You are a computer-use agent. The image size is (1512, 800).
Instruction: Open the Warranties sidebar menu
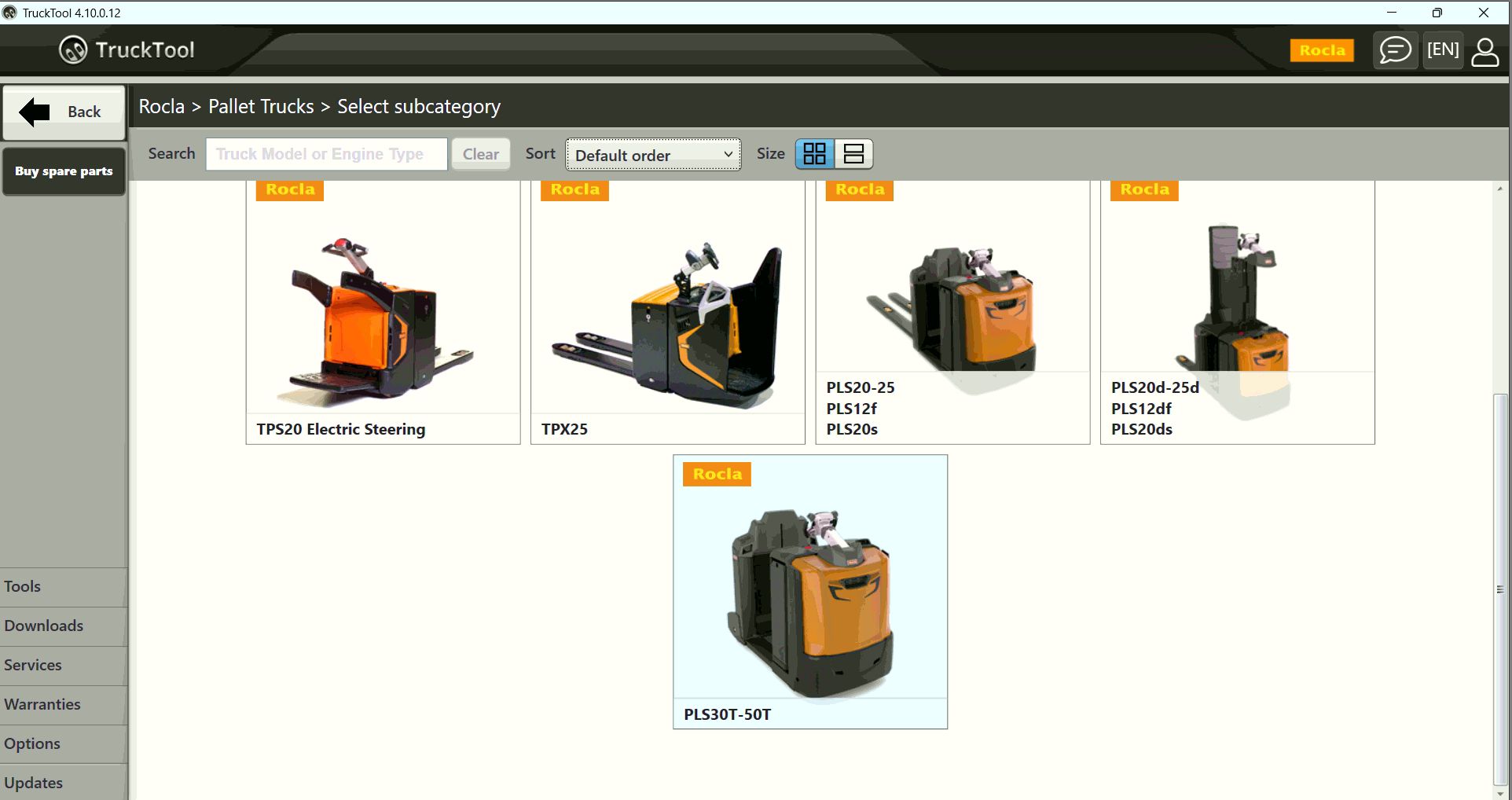tap(64, 705)
